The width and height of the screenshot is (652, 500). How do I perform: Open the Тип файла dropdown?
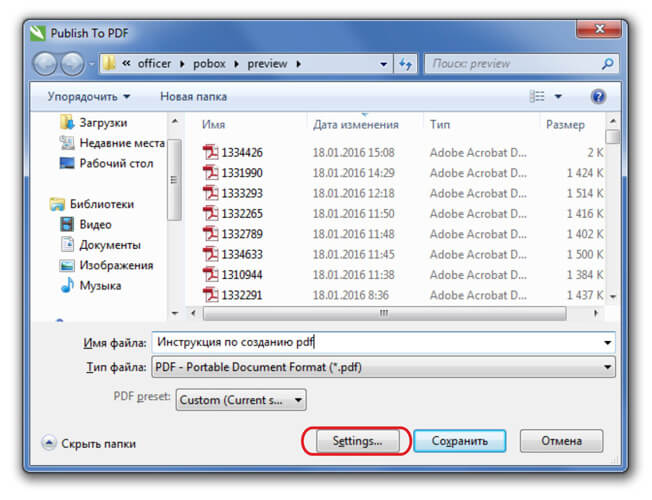383,367
